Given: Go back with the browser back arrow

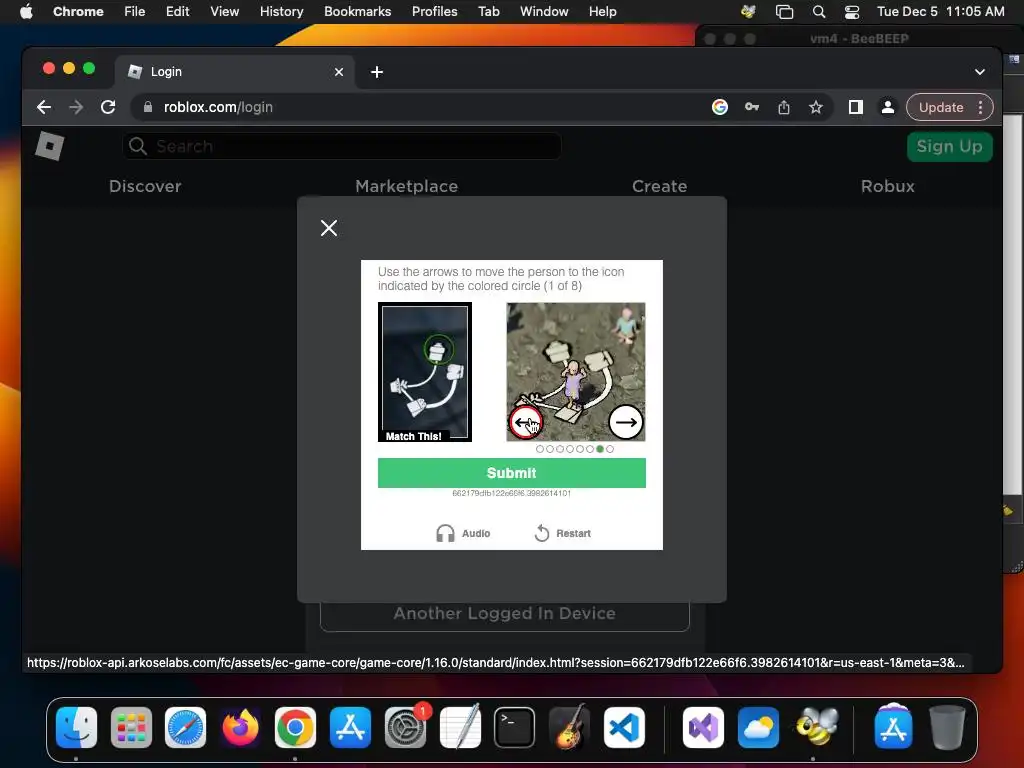Looking at the screenshot, I should pyautogui.click(x=44, y=107).
